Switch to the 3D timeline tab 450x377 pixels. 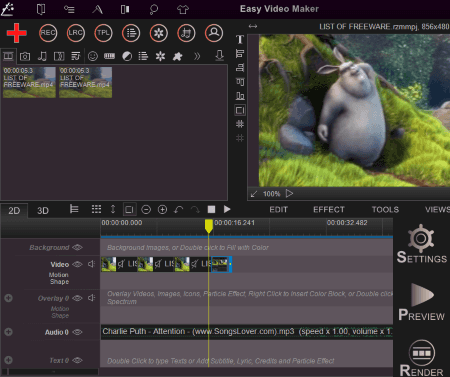pyautogui.click(x=43, y=211)
